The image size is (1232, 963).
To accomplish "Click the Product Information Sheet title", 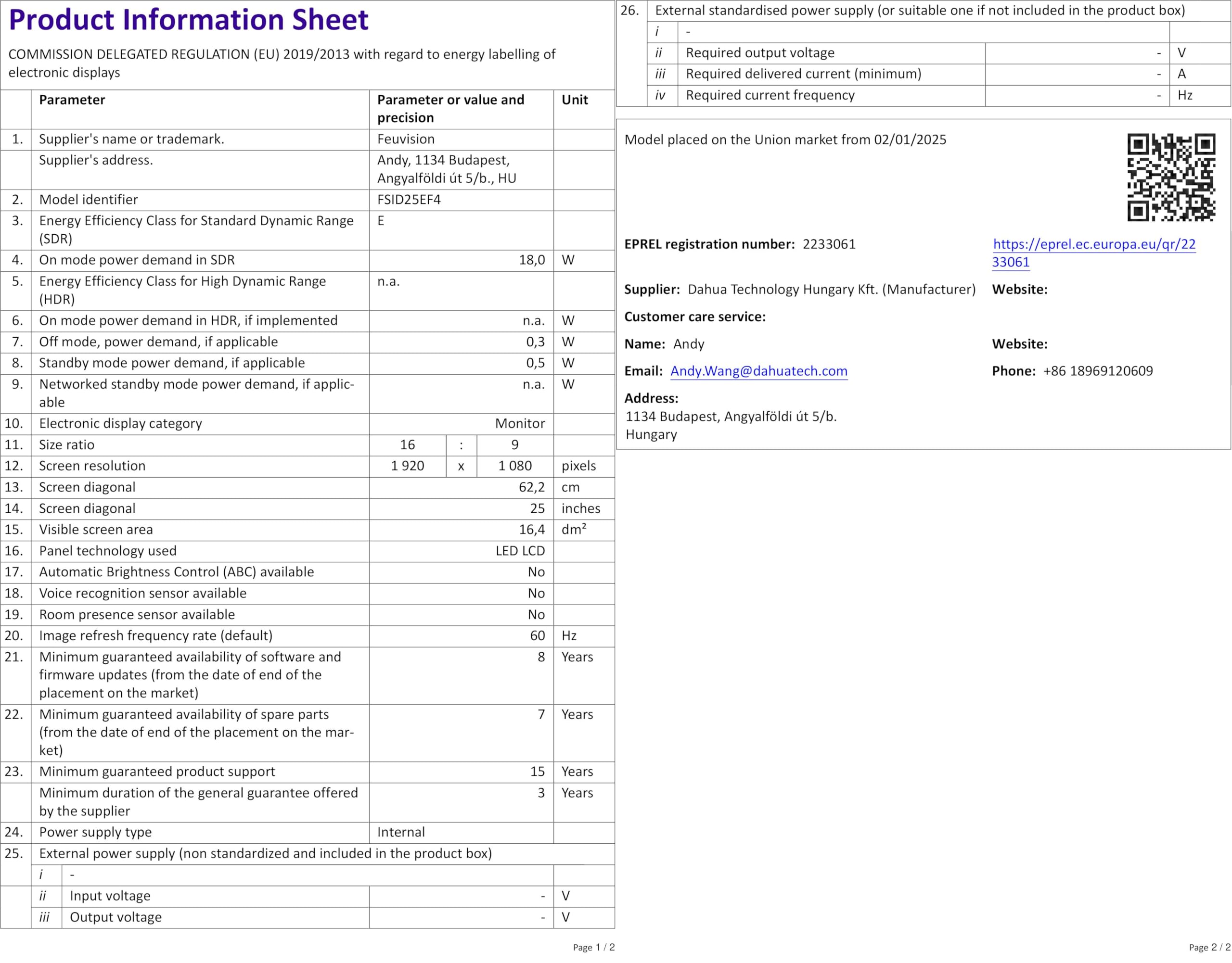I will [x=189, y=20].
